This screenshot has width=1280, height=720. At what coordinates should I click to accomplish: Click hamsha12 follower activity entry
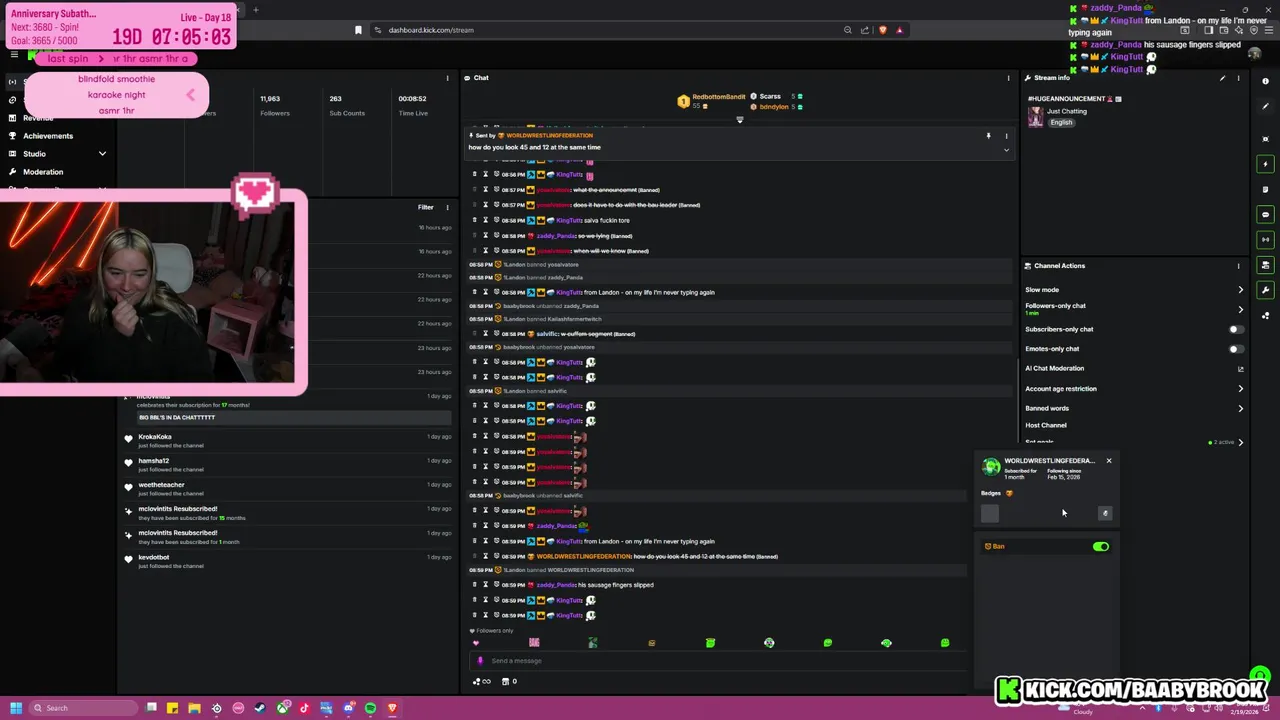click(x=288, y=465)
